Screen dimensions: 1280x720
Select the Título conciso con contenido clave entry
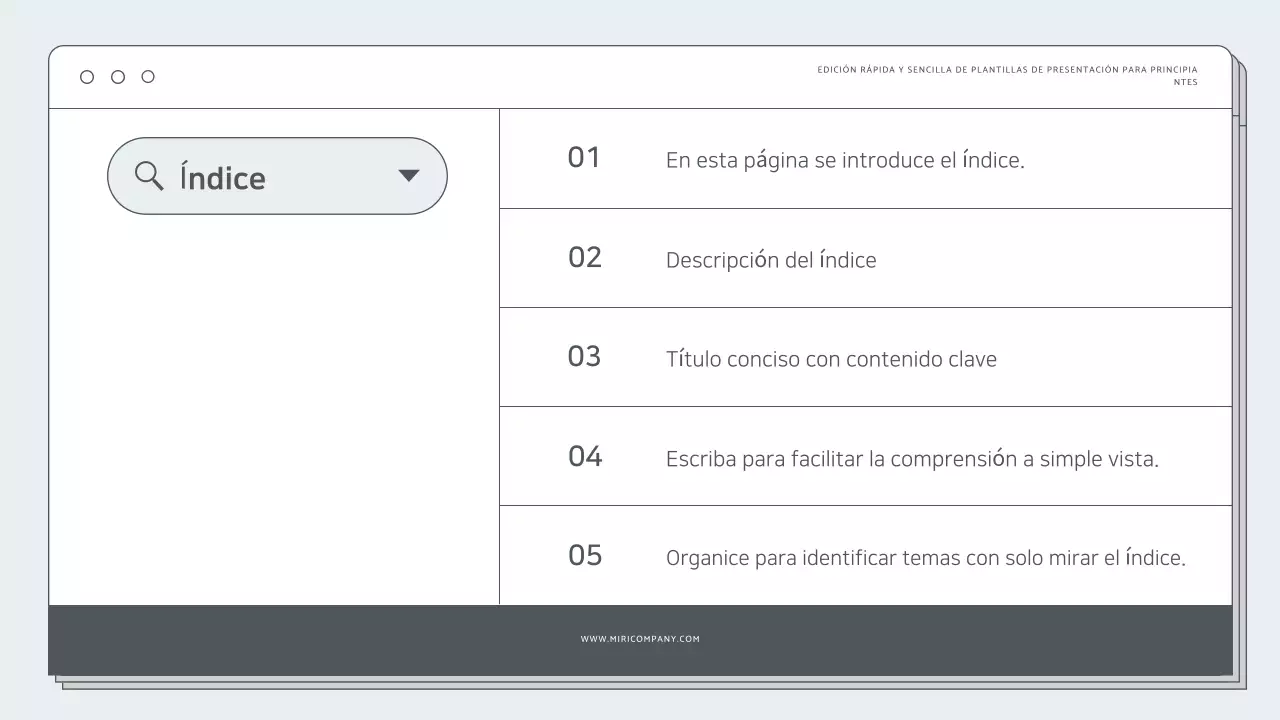[x=832, y=358]
